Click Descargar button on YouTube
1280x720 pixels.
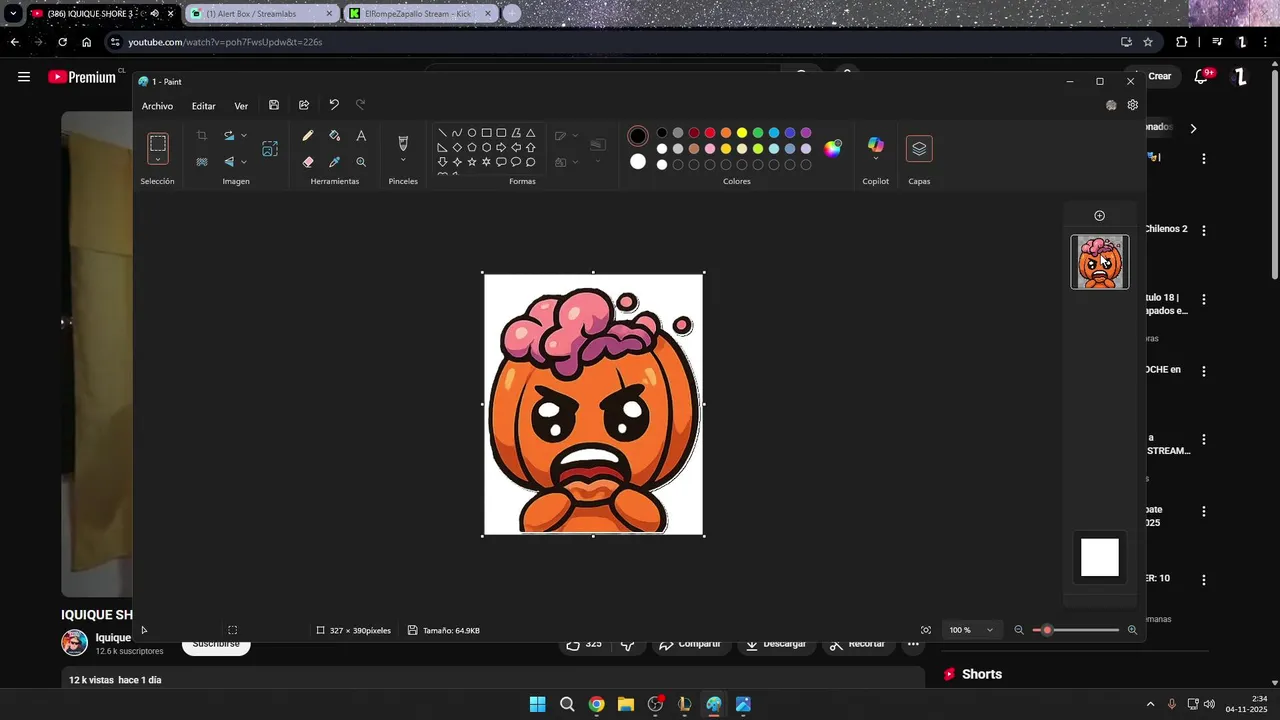click(775, 644)
